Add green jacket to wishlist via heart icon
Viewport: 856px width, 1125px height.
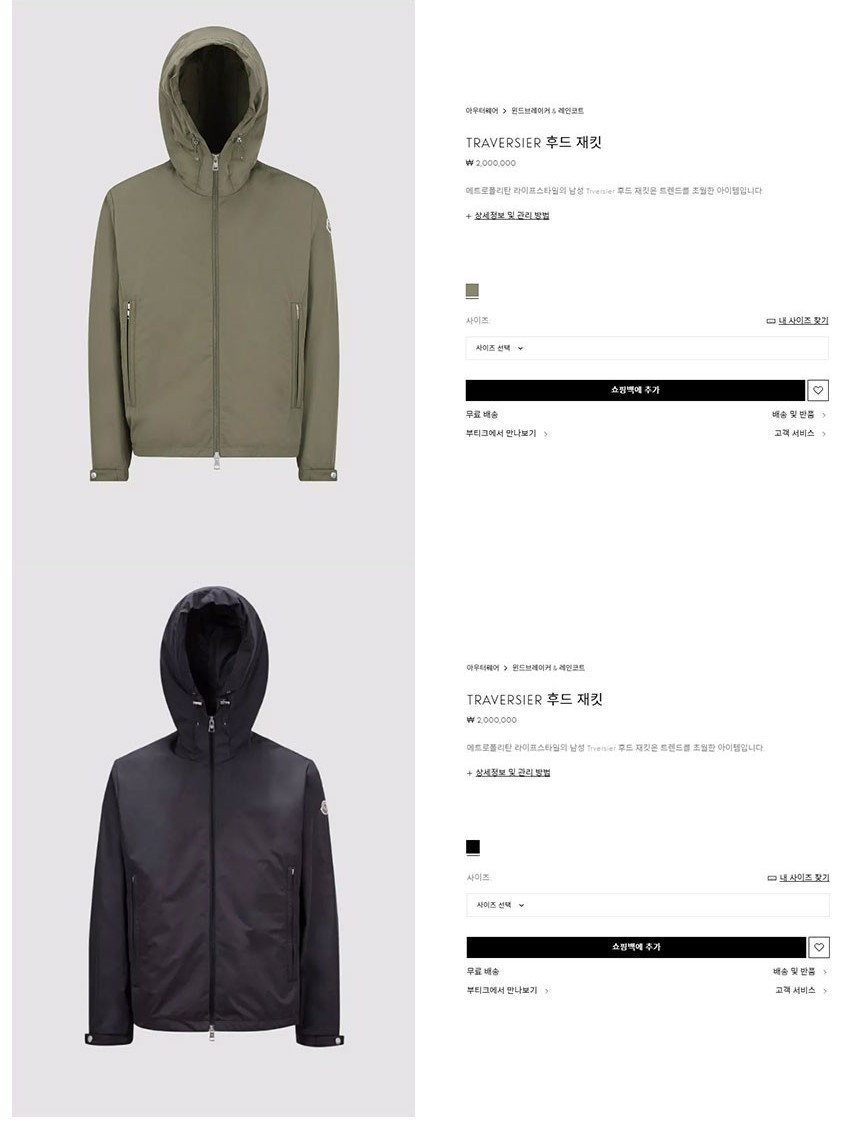click(818, 390)
